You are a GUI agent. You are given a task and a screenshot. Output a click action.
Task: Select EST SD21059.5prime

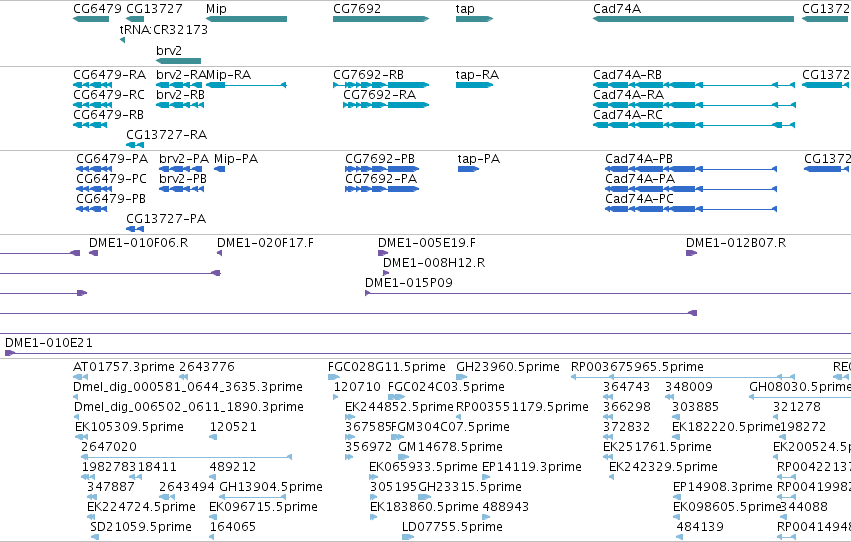(94, 537)
